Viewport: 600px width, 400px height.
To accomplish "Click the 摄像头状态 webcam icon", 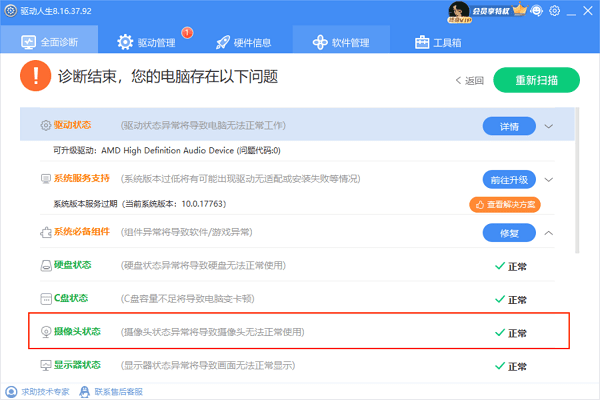I will pyautogui.click(x=46, y=332).
